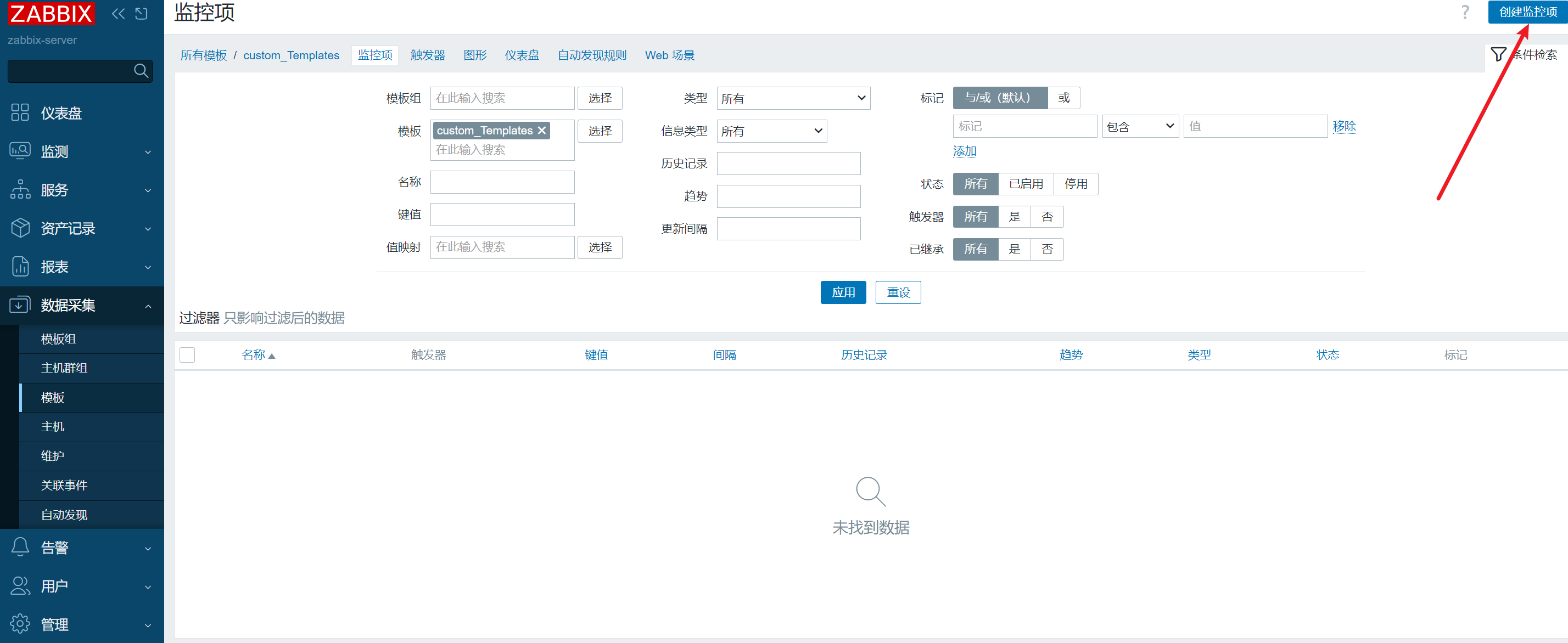Sort table by 键值 column
This screenshot has width=1568, height=643.
click(x=596, y=354)
